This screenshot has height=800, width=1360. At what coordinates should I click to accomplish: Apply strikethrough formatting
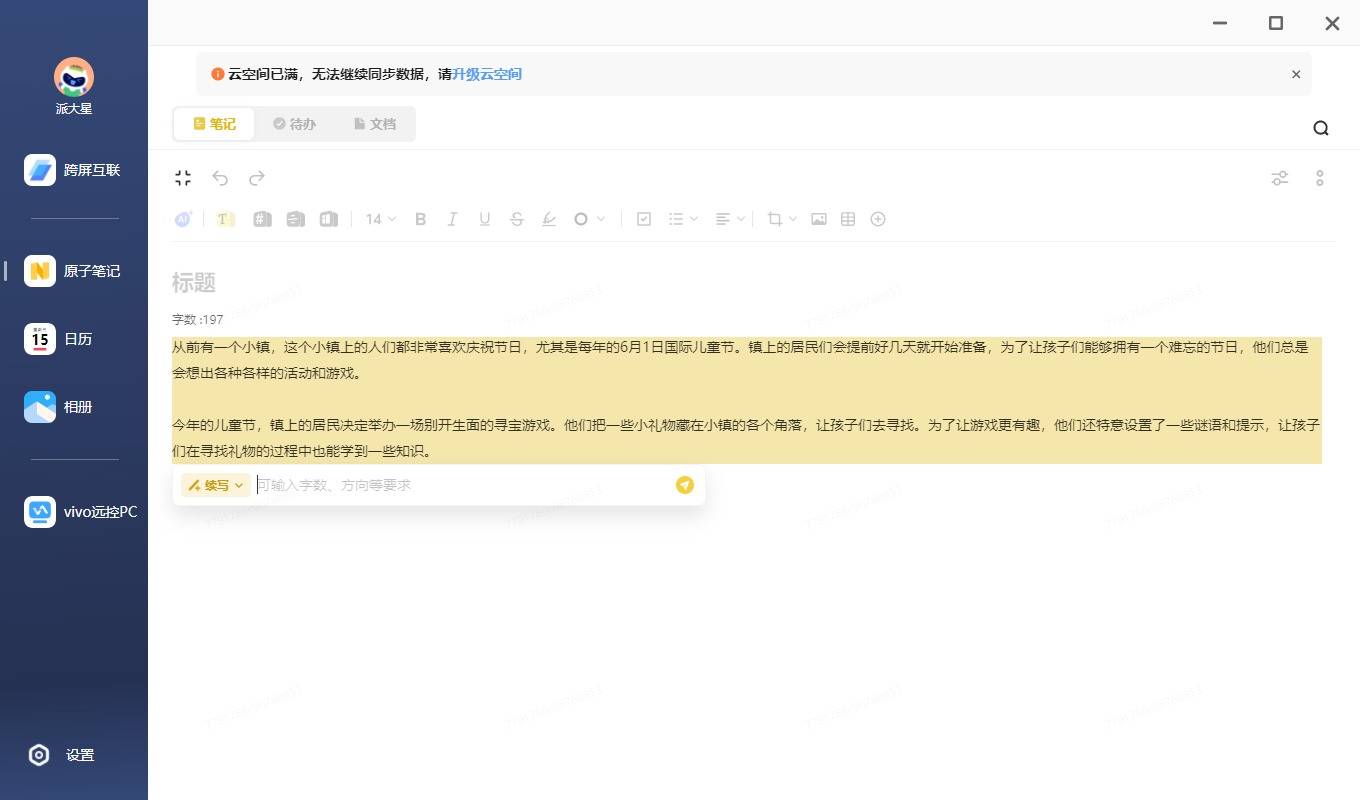[516, 219]
